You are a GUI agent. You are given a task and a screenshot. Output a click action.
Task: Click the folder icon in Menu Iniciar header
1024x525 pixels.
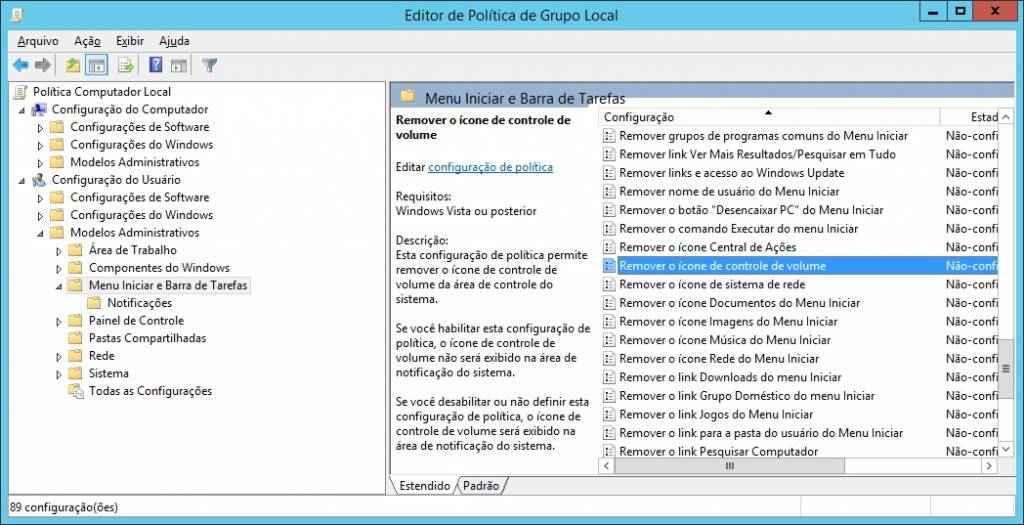408,96
